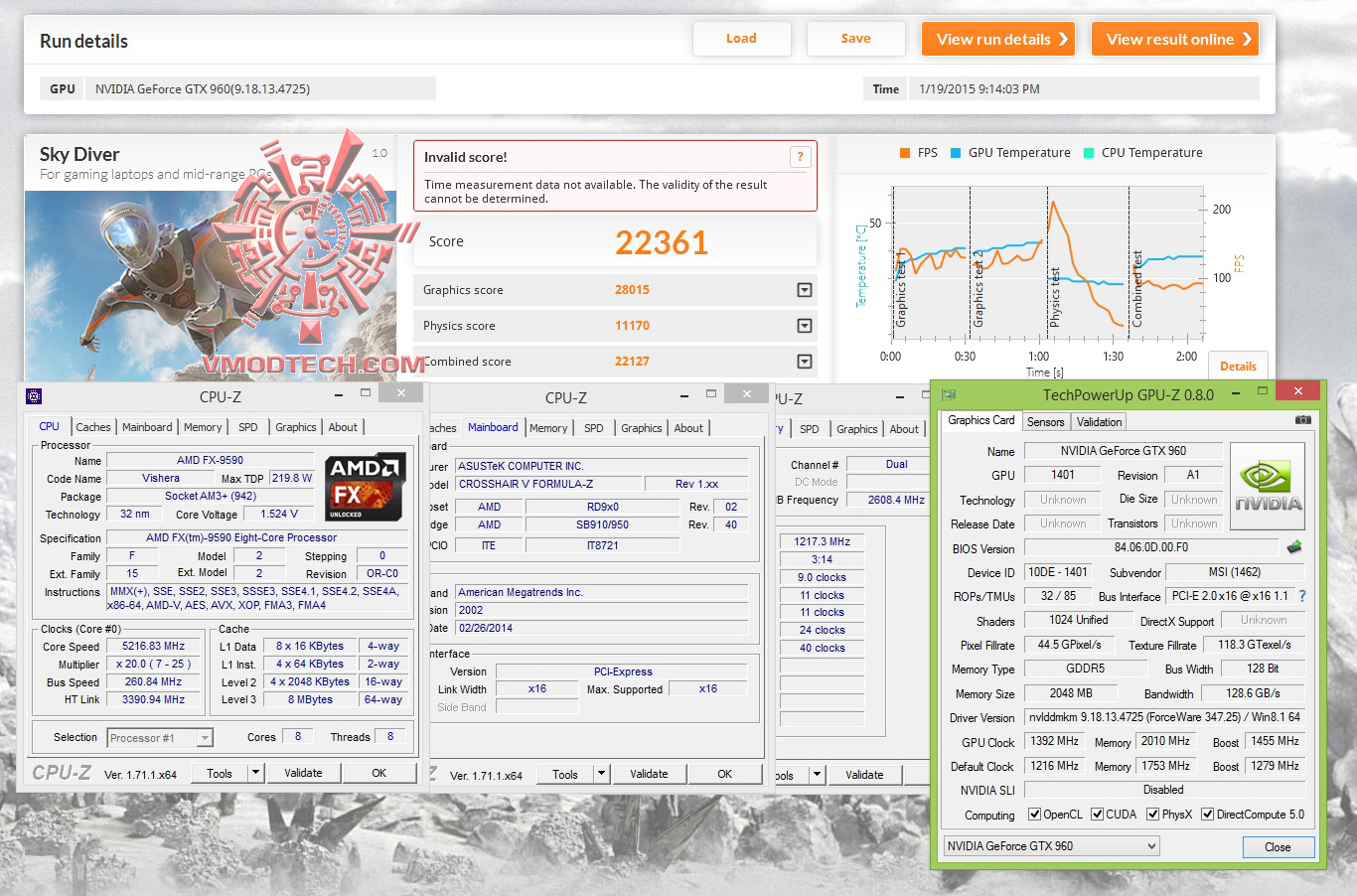The width and height of the screenshot is (1357, 896).
Task: Click the invalid score help question mark
Action: pyautogui.click(x=800, y=157)
